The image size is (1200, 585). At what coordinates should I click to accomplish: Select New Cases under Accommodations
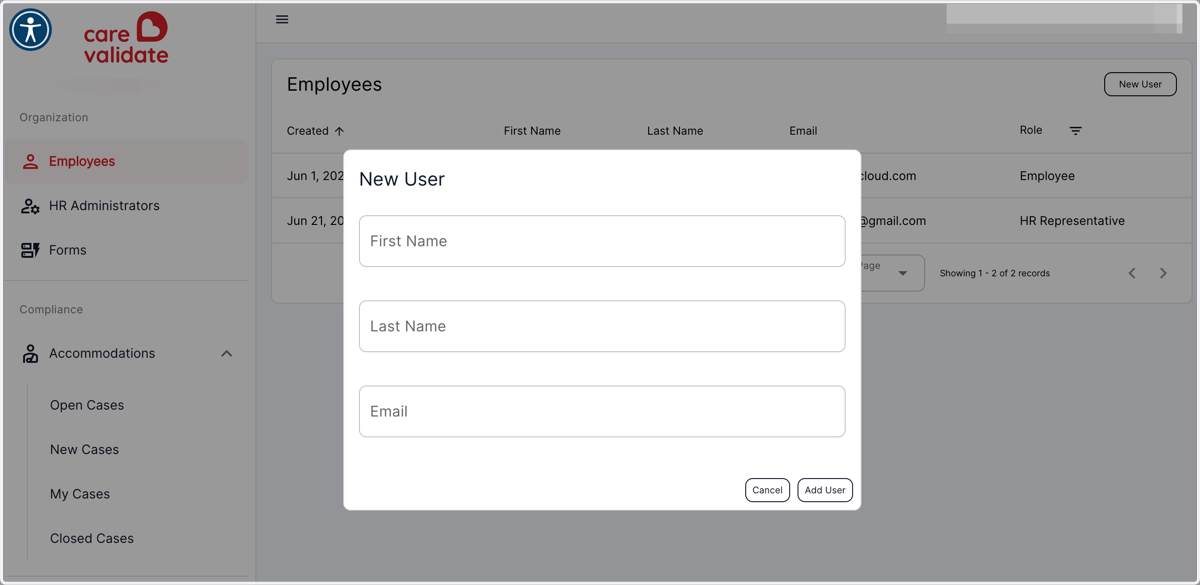point(84,449)
